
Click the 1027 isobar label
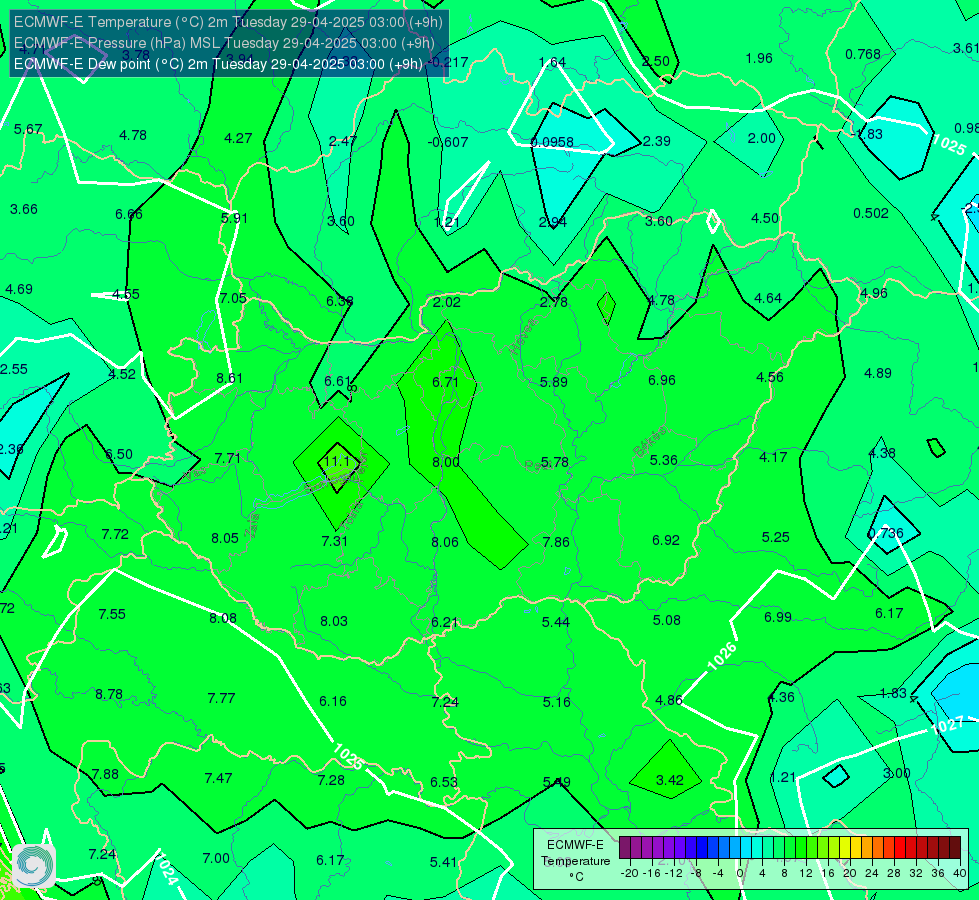947,726
